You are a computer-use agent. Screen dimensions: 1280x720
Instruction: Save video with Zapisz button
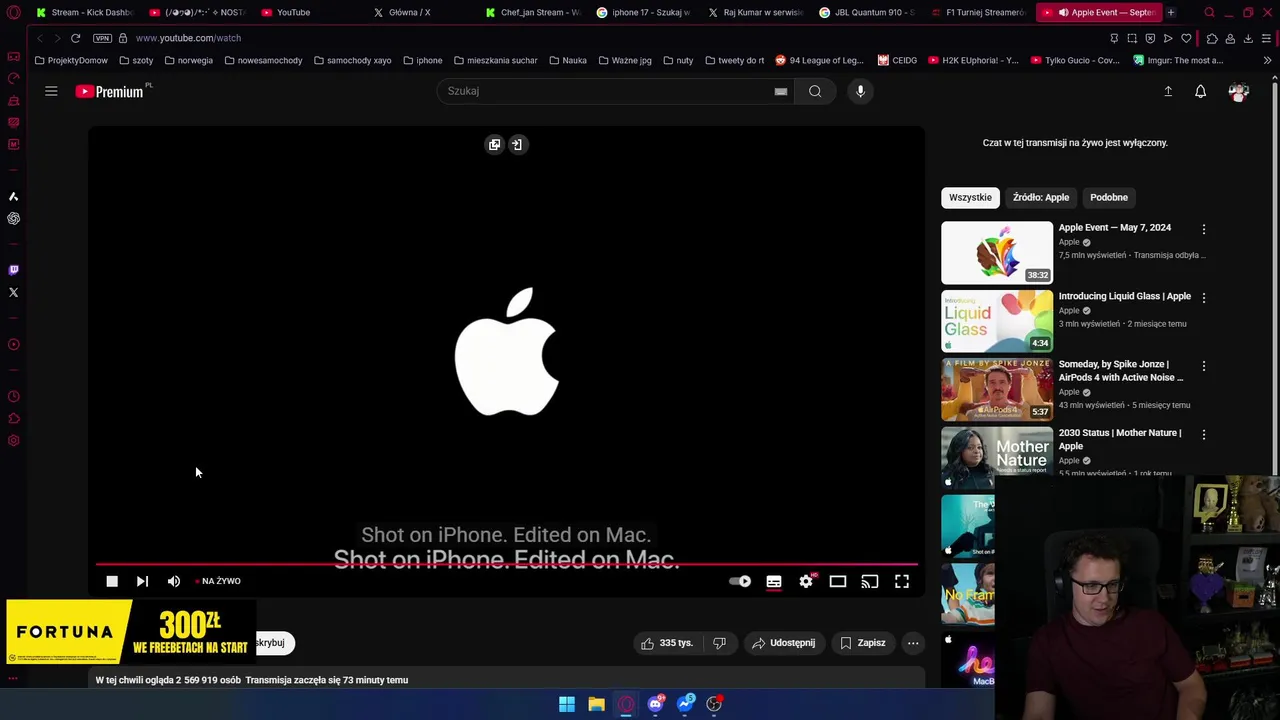(862, 643)
